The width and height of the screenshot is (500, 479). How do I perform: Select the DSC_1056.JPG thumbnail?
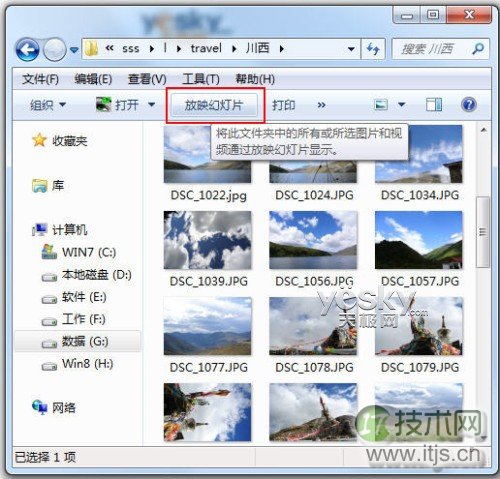313,240
